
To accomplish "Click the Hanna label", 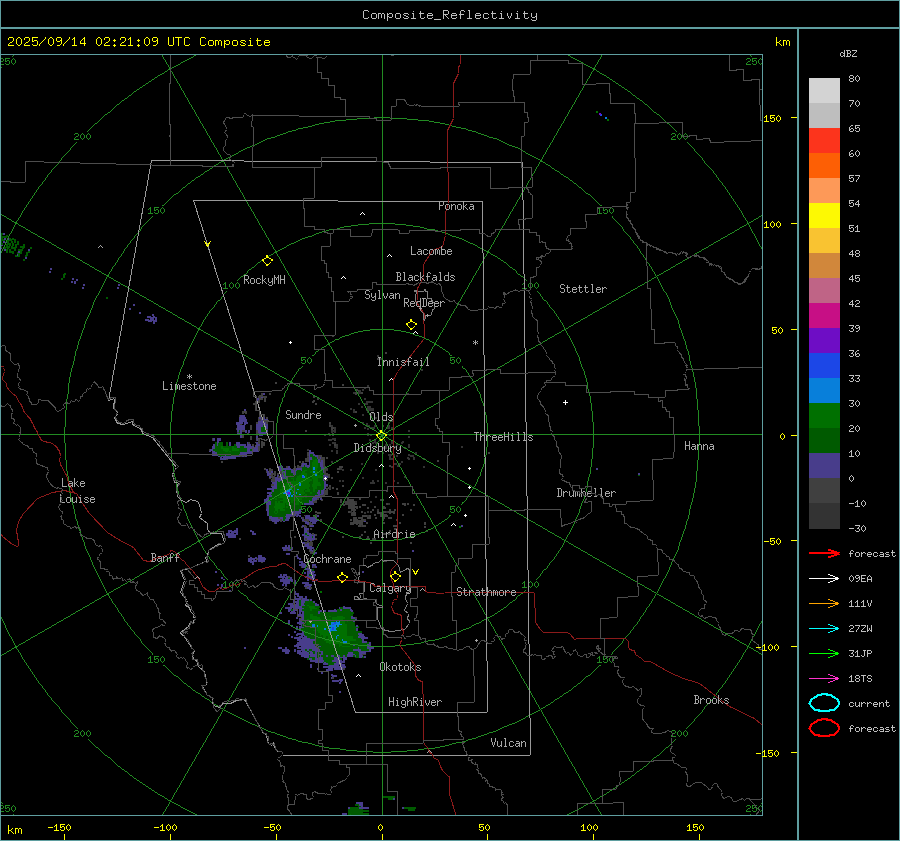I will (x=699, y=446).
